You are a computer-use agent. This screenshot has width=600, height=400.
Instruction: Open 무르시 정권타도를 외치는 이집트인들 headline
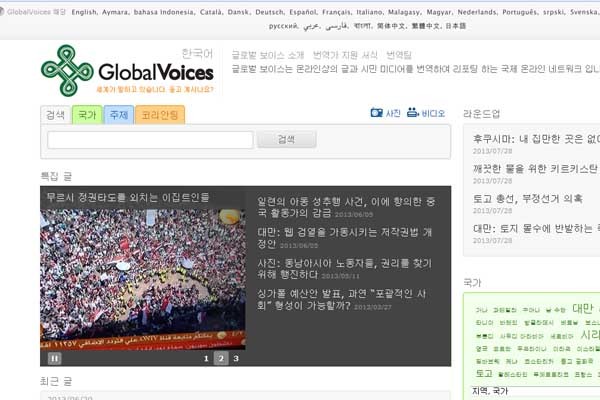click(128, 198)
